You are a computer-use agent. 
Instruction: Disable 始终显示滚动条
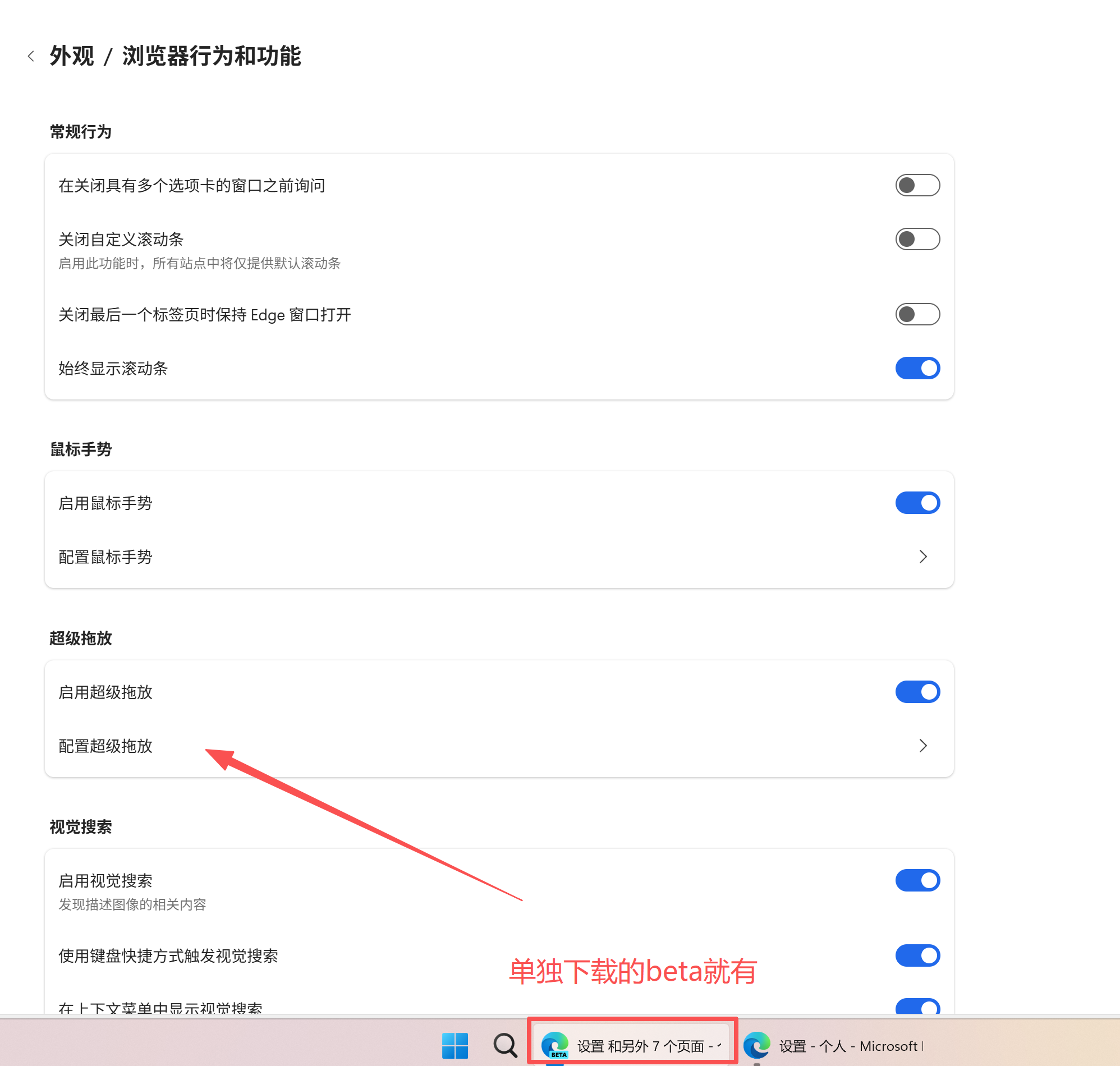(917, 368)
